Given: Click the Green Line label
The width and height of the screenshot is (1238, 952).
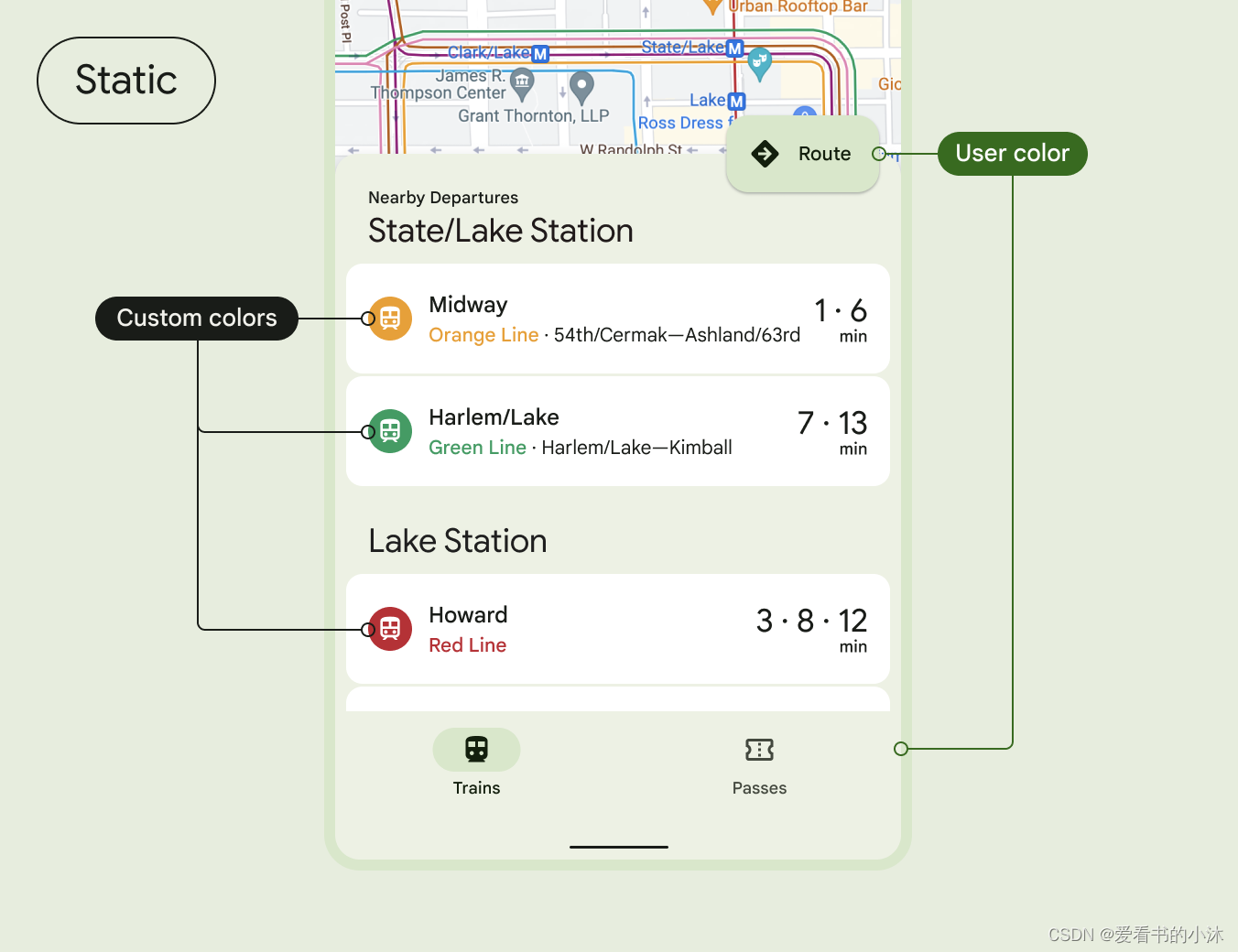Looking at the screenshot, I should click(477, 448).
